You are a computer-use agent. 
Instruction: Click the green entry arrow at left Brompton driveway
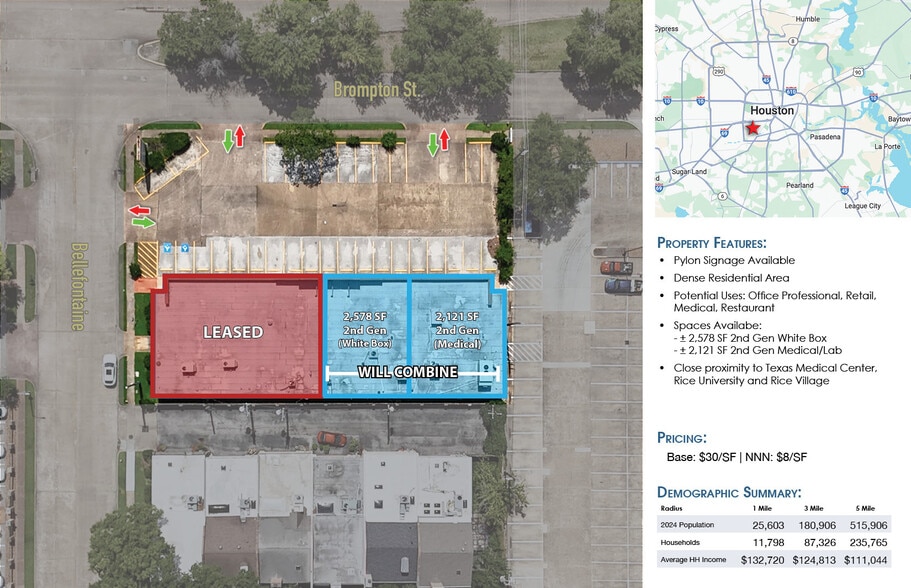coord(228,141)
